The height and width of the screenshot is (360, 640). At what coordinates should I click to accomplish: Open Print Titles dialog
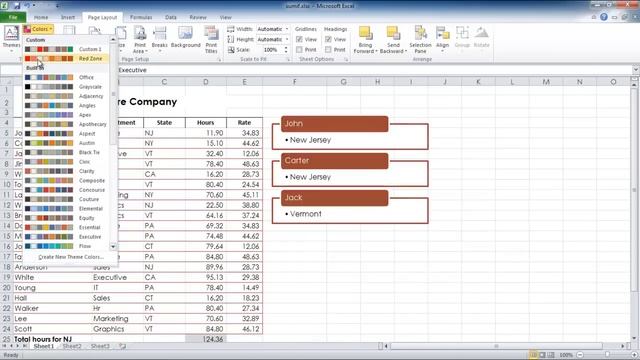click(x=211, y=39)
